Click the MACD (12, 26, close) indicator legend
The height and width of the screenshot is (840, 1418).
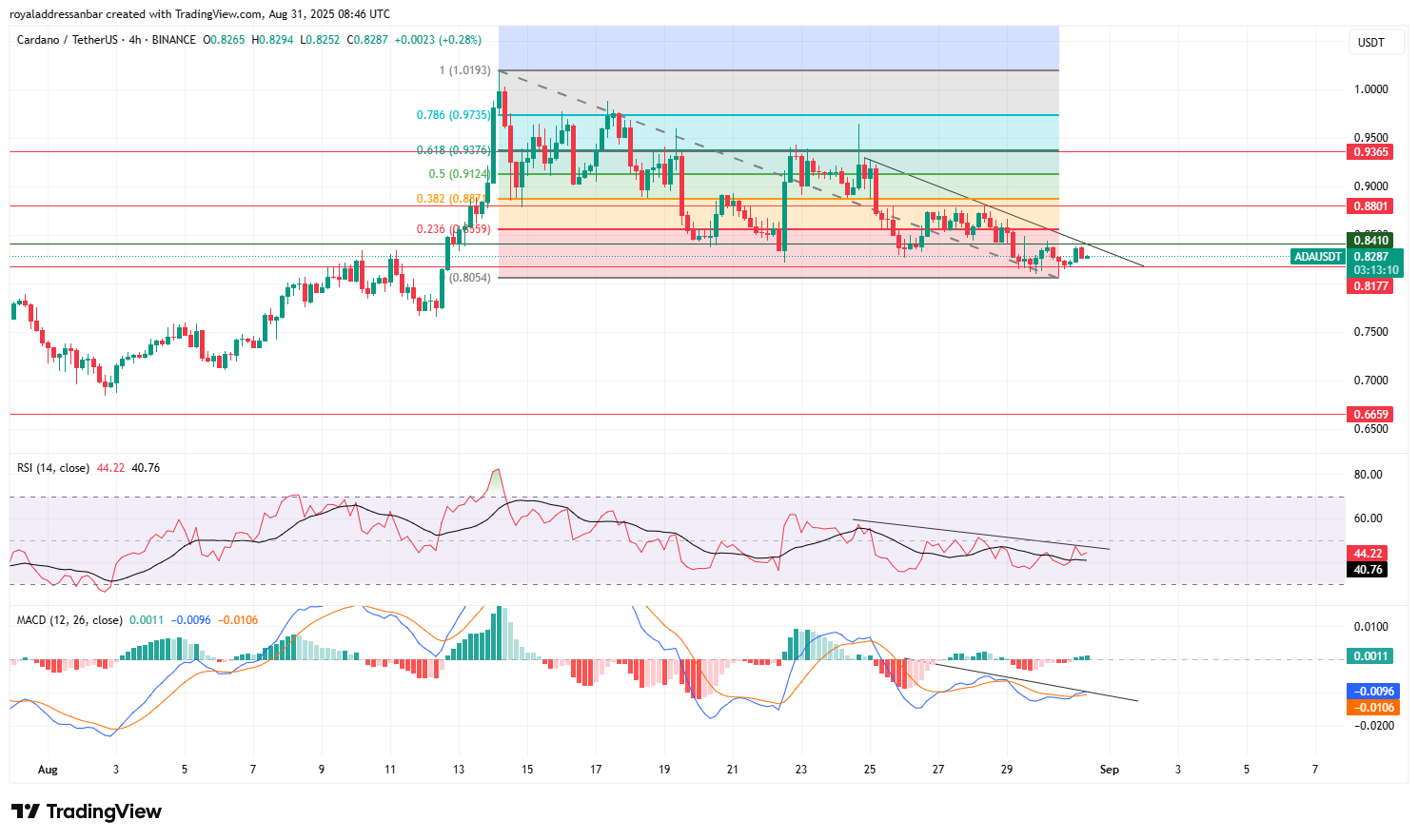[69, 620]
